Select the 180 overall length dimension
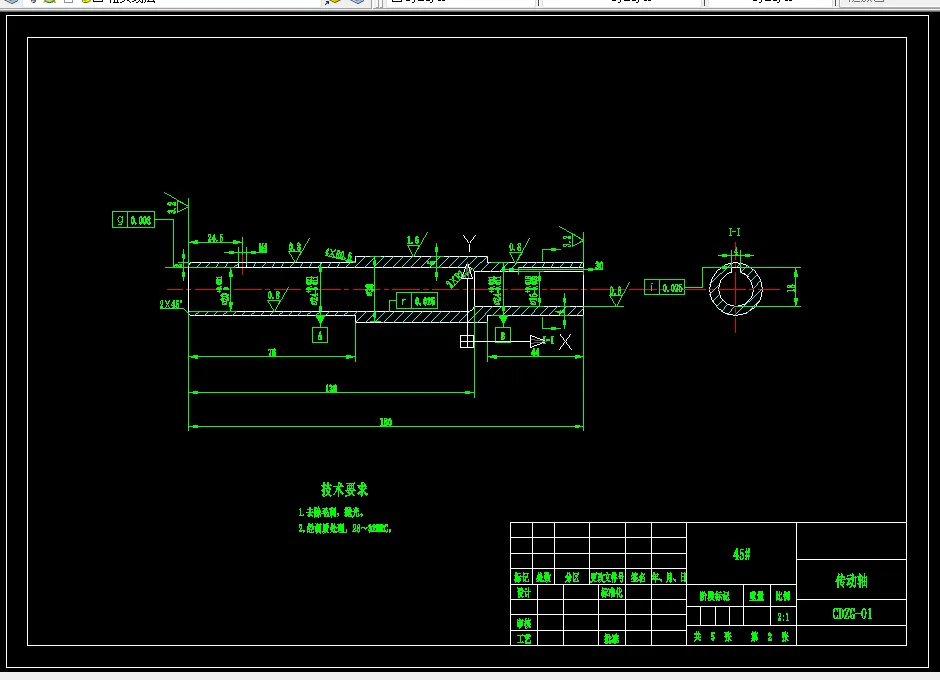Viewport: 940px width, 680px height. [x=386, y=423]
